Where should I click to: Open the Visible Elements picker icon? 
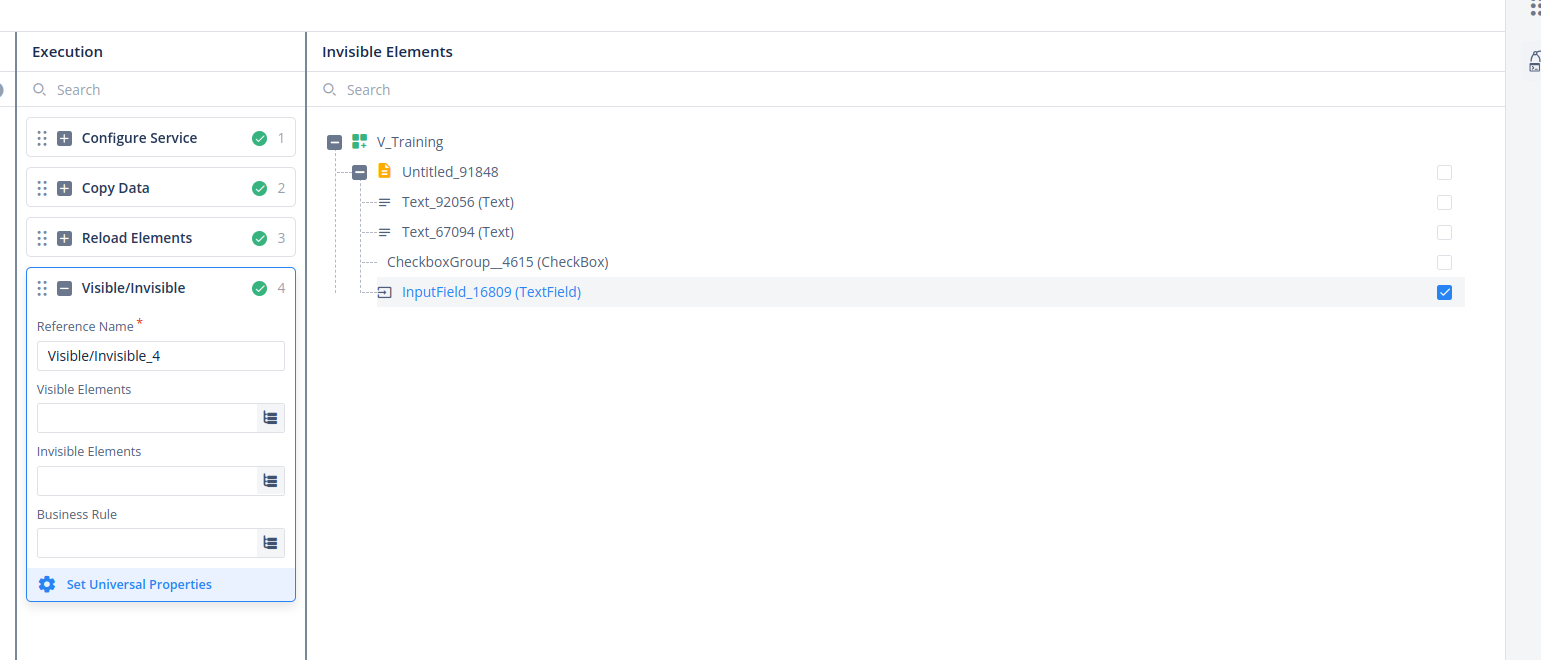coord(270,418)
